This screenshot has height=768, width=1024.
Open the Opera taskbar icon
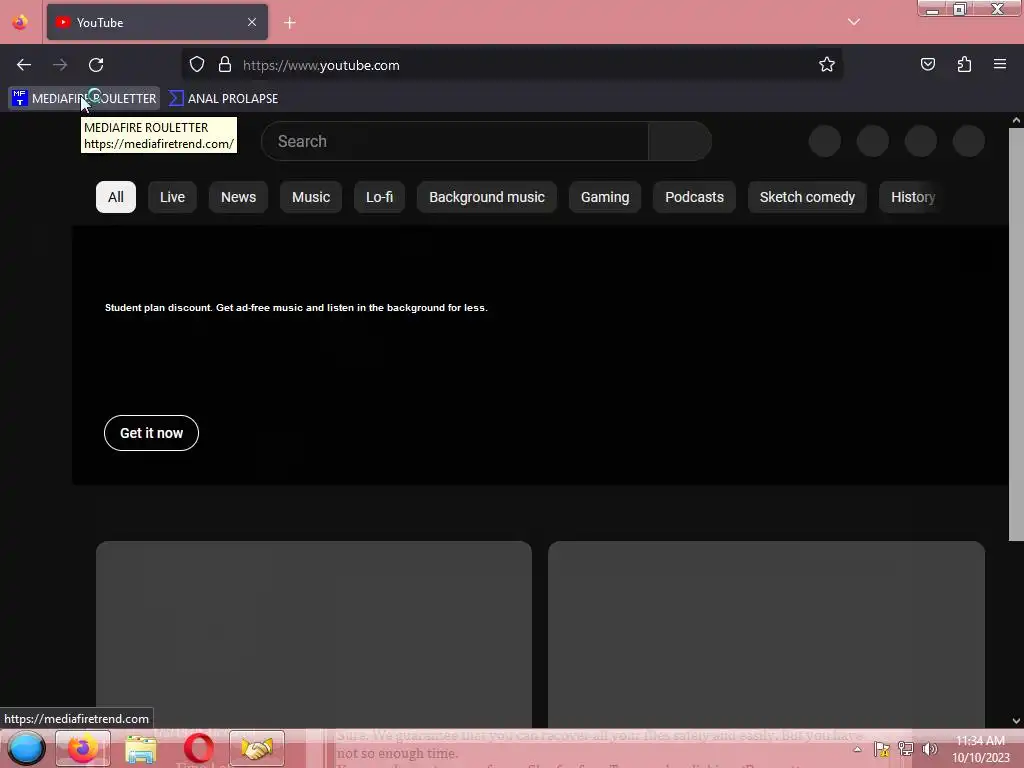tap(199, 748)
